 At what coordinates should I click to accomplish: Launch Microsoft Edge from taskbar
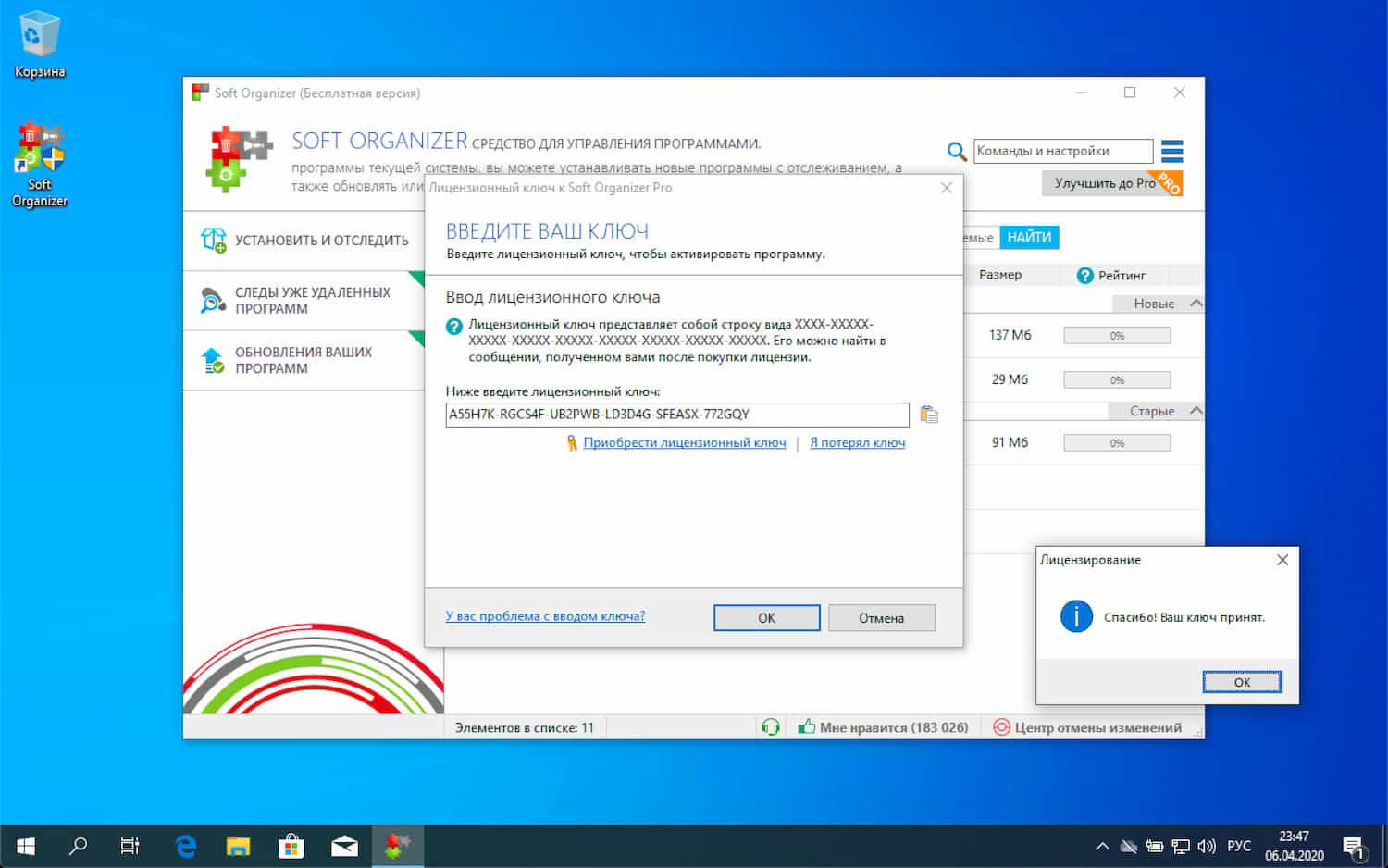tap(186, 845)
